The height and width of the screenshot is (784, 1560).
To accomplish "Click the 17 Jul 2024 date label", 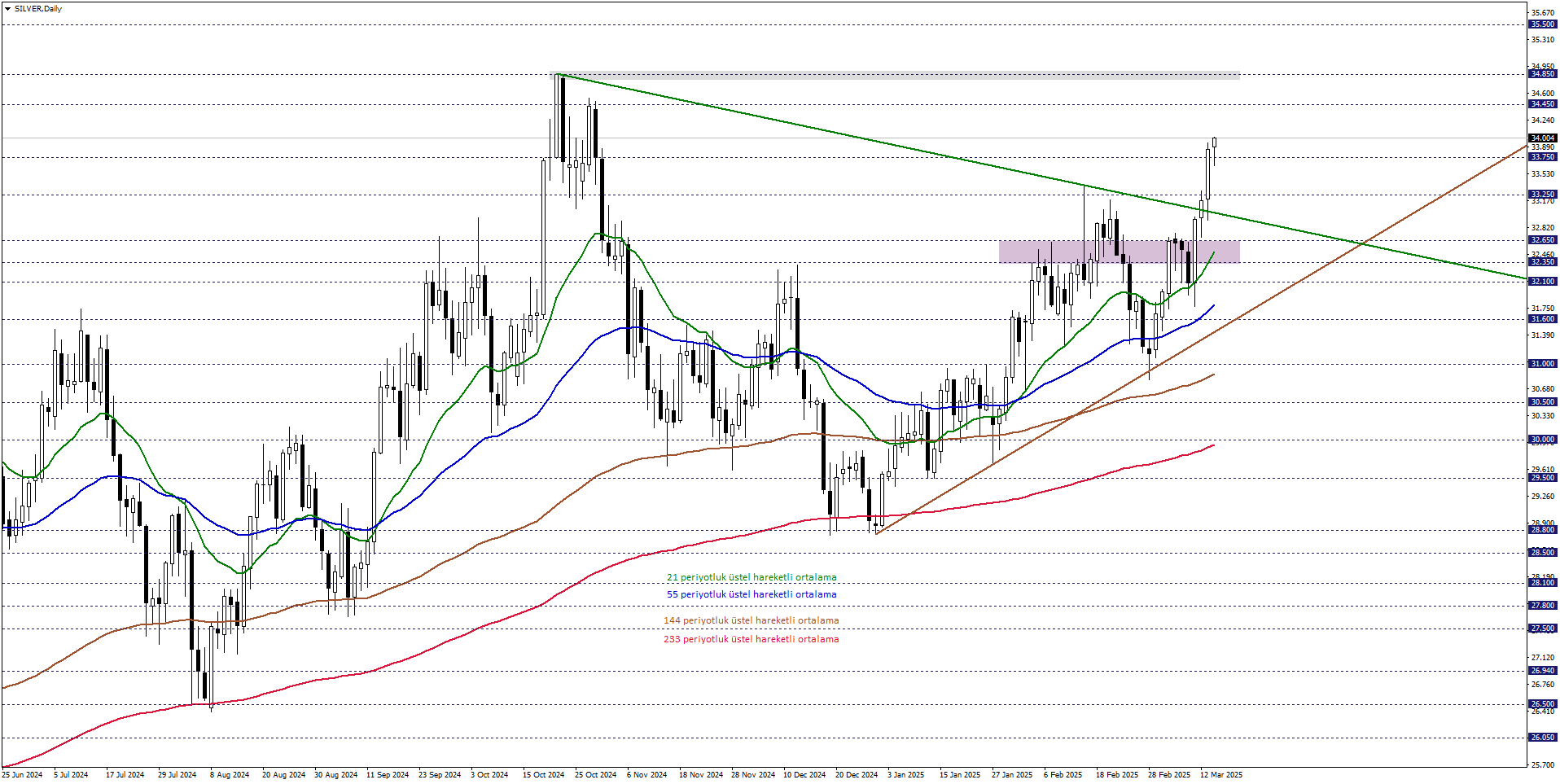I will (125, 775).
